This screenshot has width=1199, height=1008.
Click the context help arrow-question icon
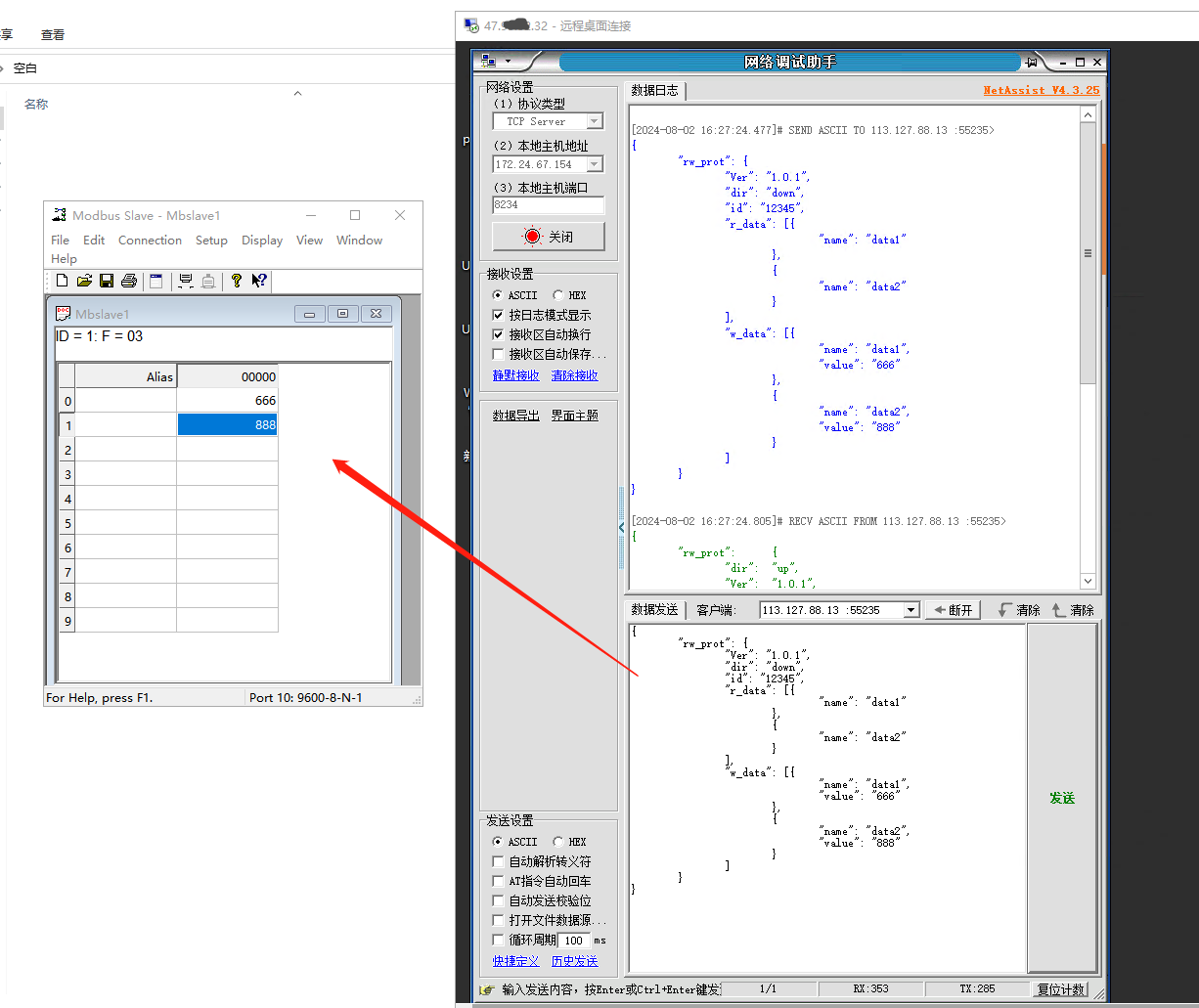pyautogui.click(x=258, y=282)
